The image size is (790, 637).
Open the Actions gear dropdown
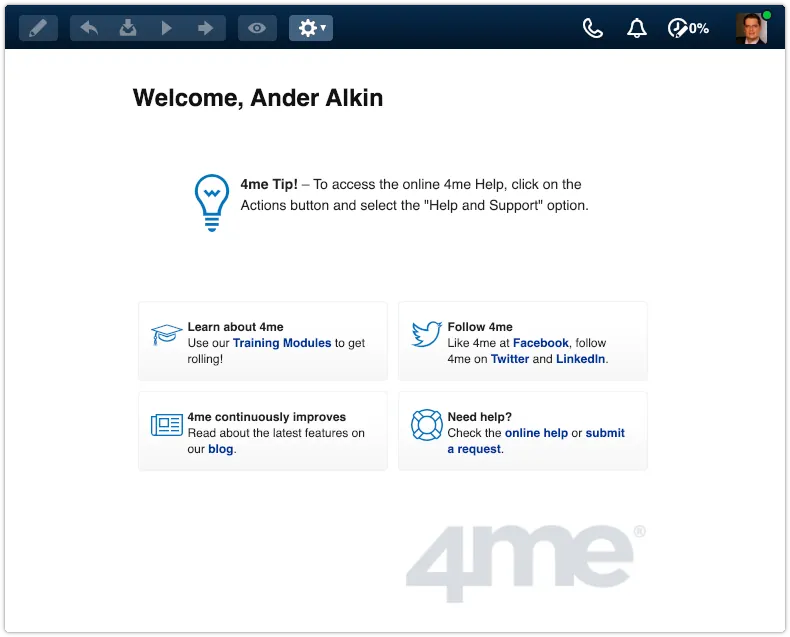[311, 28]
